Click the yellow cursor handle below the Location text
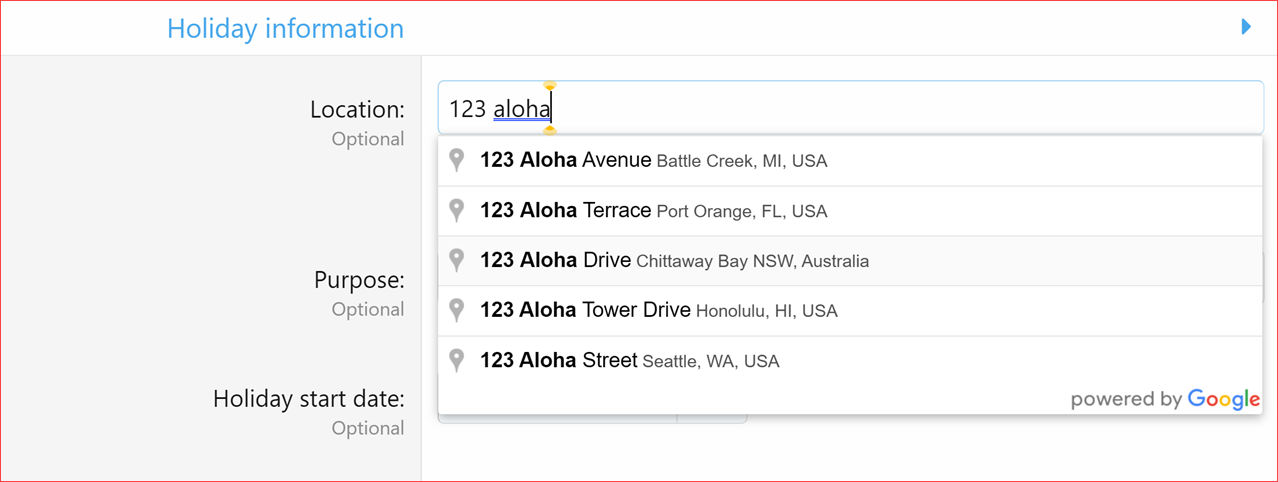Image resolution: width=1278 pixels, height=482 pixels. click(549, 130)
